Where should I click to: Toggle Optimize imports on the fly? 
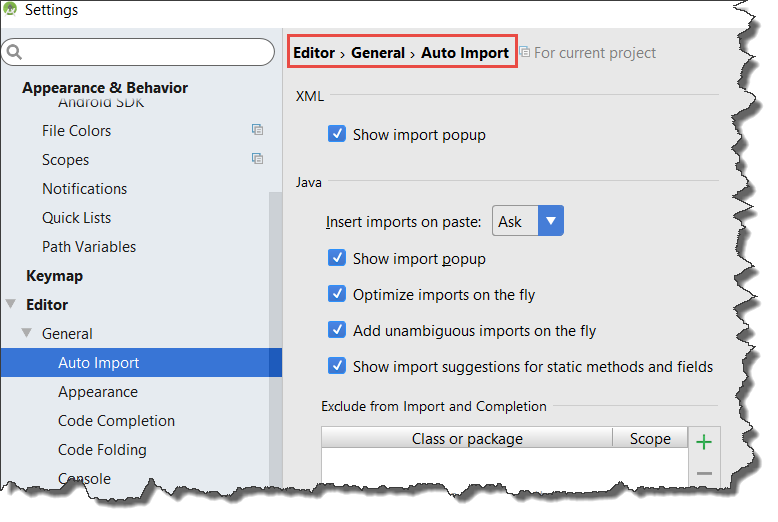337,294
